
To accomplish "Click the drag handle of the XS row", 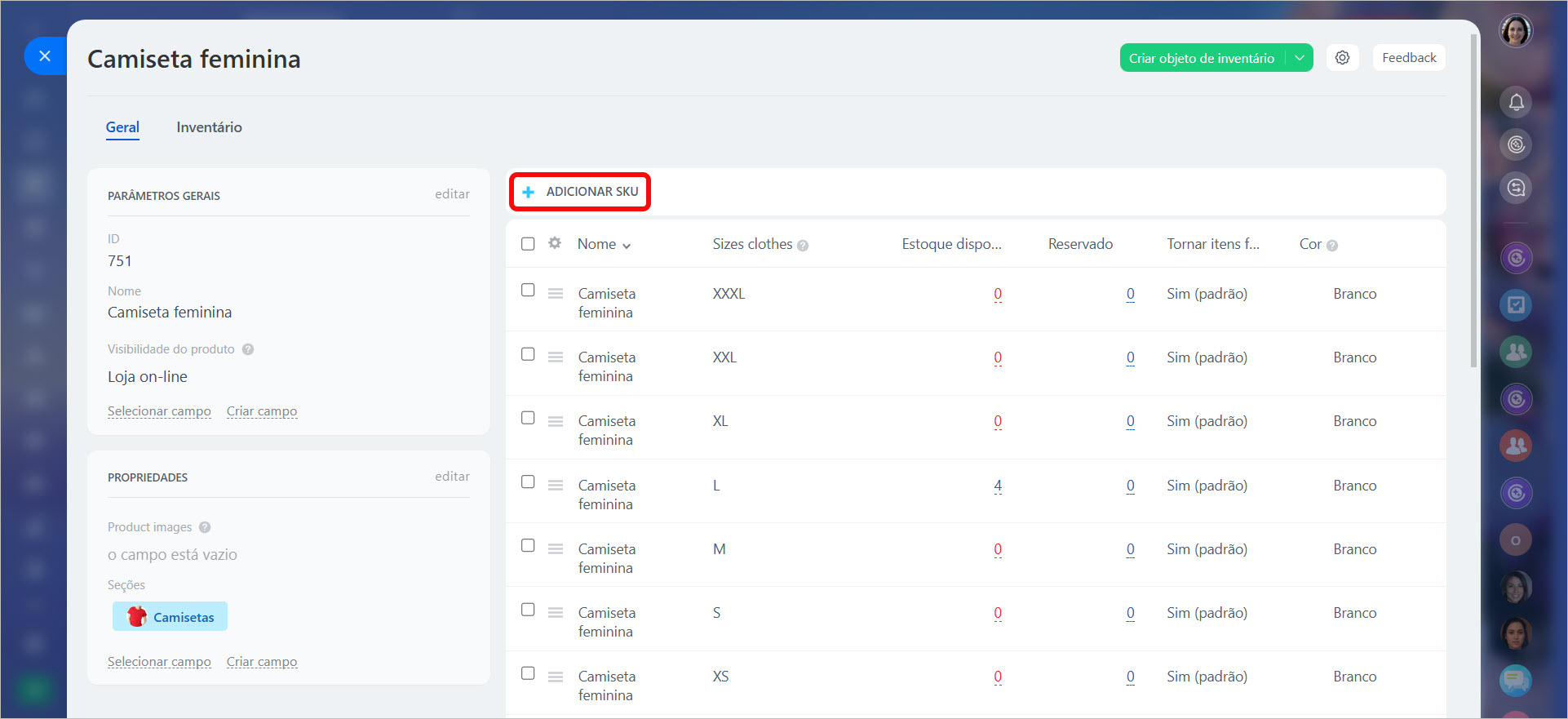I will click(x=556, y=677).
